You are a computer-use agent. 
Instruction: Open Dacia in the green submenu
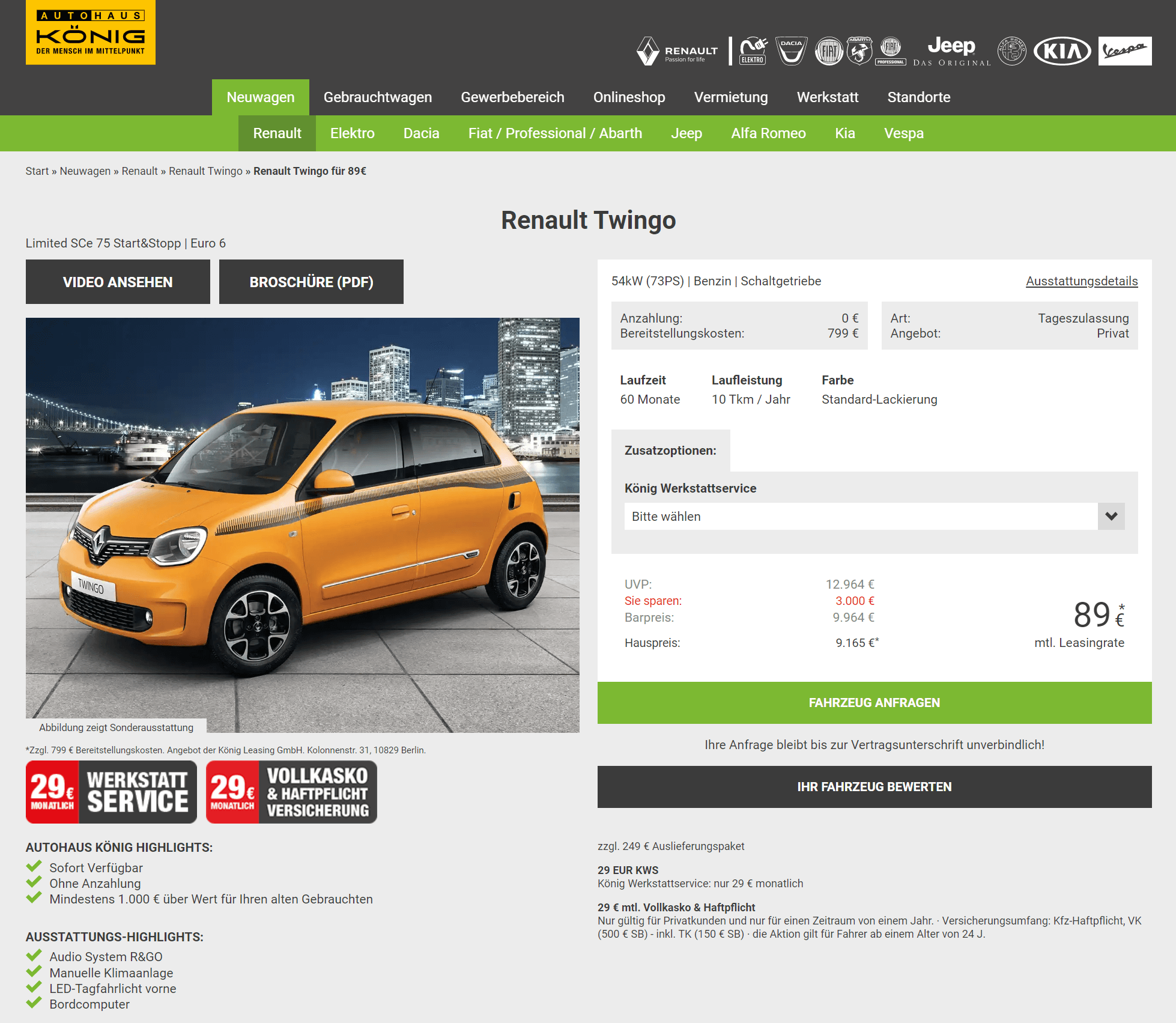tap(421, 133)
